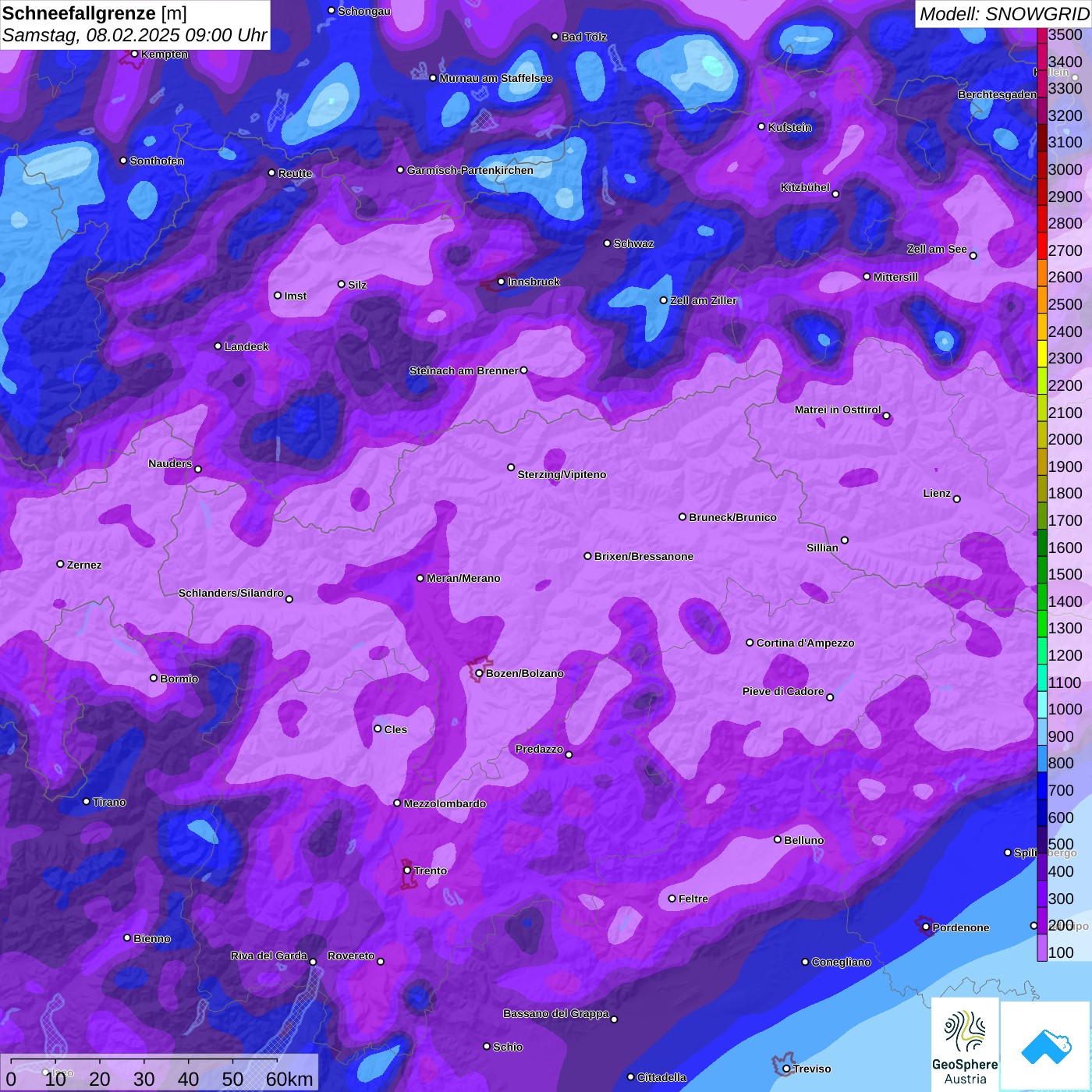This screenshot has width=1092, height=1092.
Task: Click the Predazzo label
Action: pyautogui.click(x=539, y=749)
